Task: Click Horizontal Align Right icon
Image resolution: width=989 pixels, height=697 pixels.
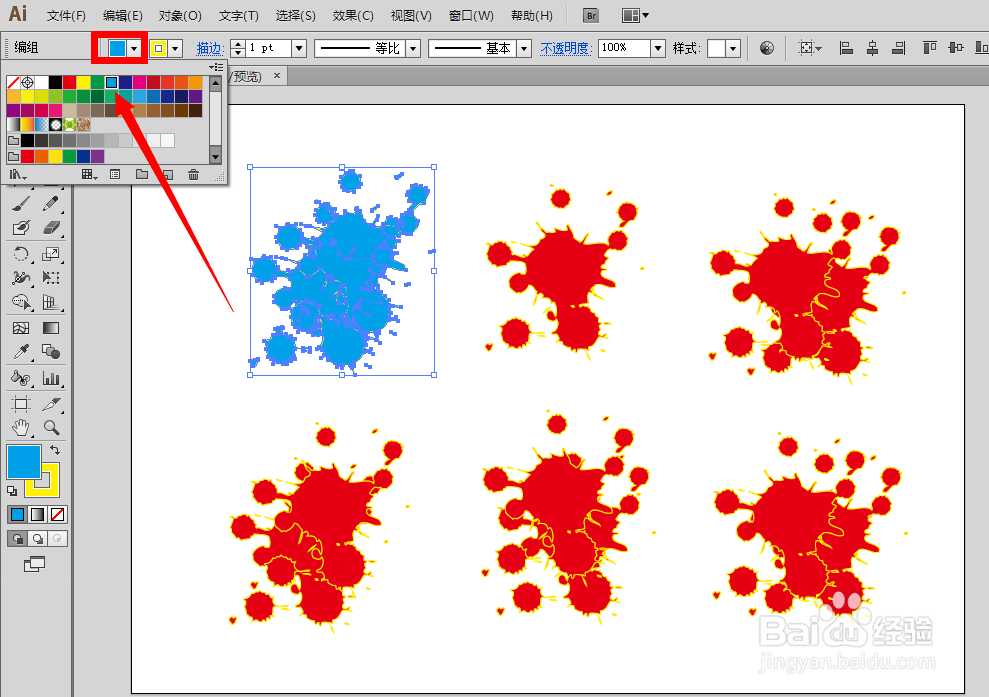Action: [899, 48]
